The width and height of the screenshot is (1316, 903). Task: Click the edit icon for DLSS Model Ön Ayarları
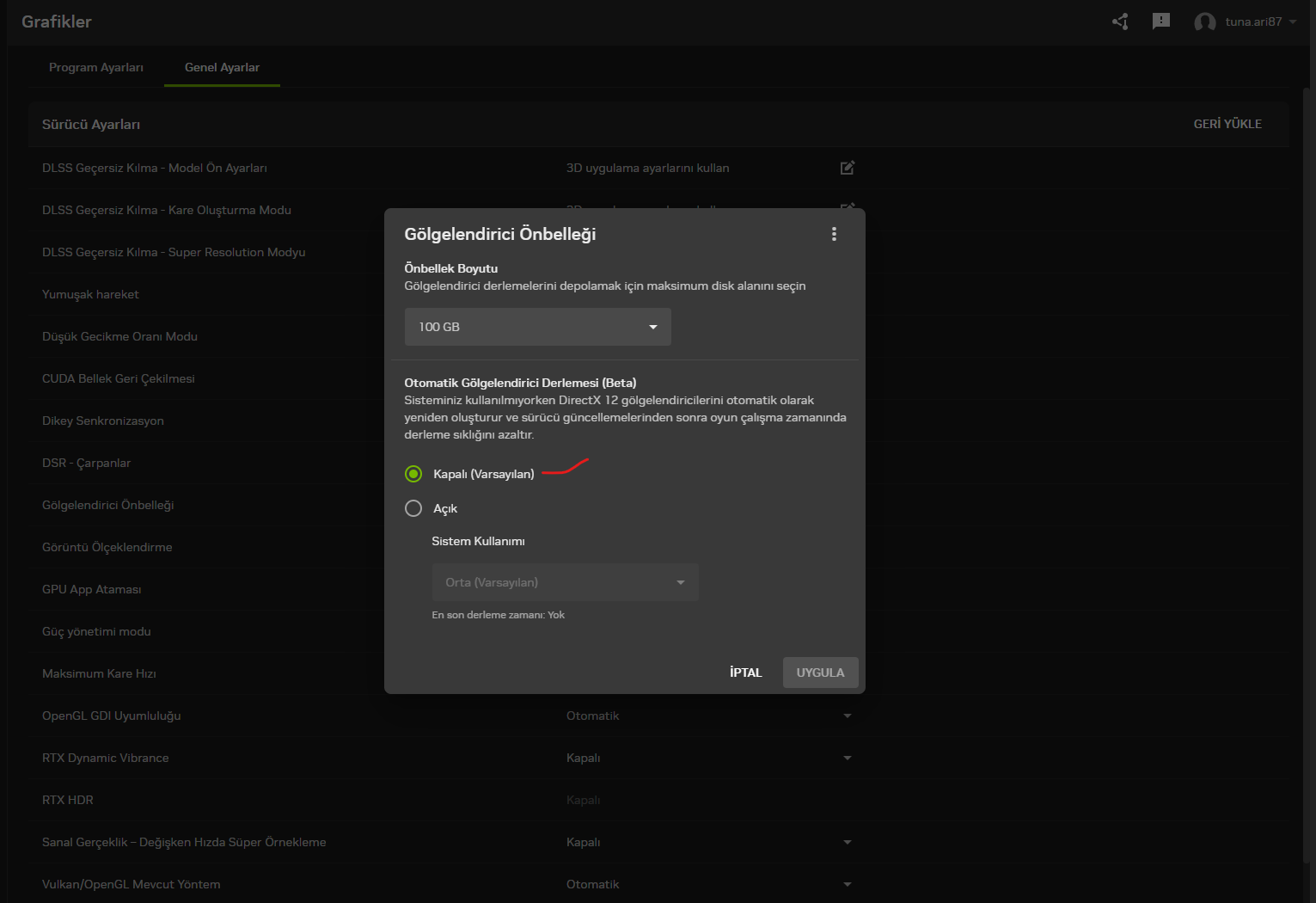tap(848, 168)
